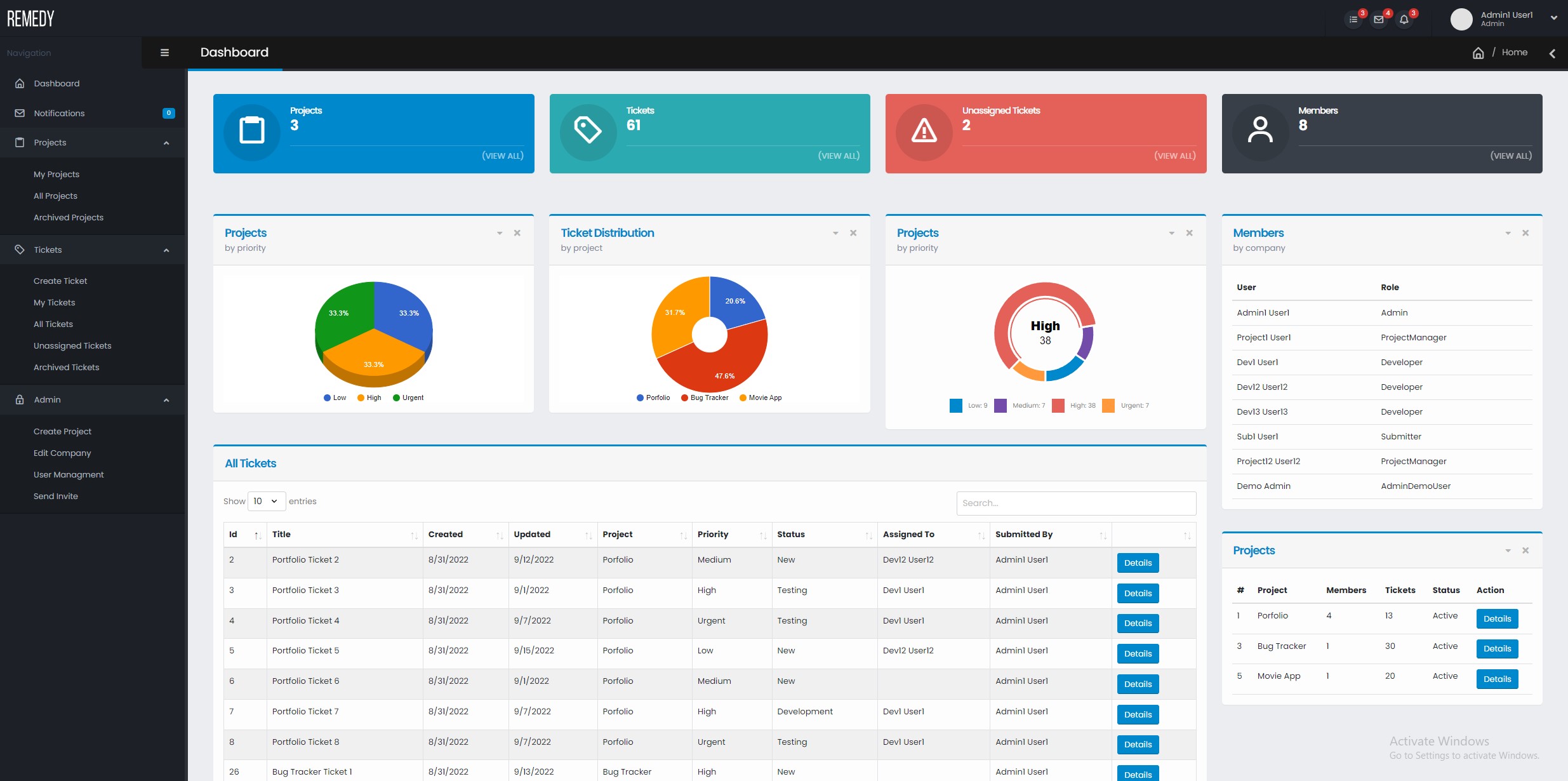The image size is (1568, 781).
Task: Open Details for Portfolio Ticket 2
Action: (1138, 563)
